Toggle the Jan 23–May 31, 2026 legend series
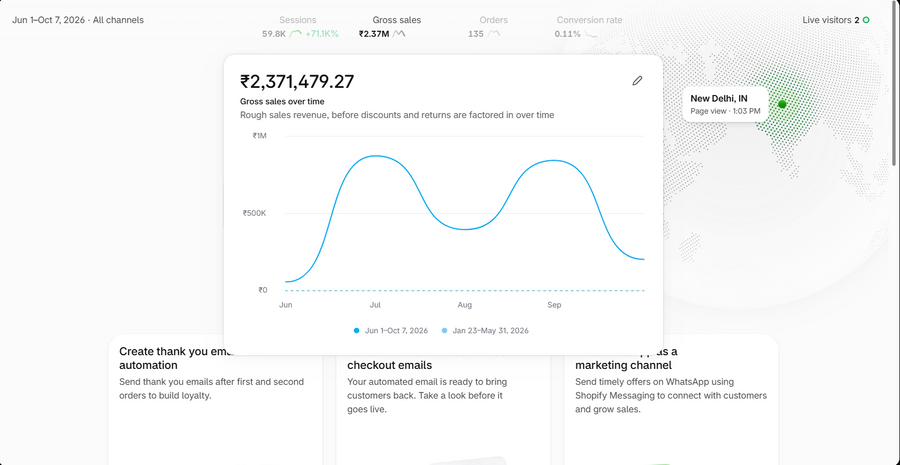Screen dimensions: 900x465 (485, 331)
